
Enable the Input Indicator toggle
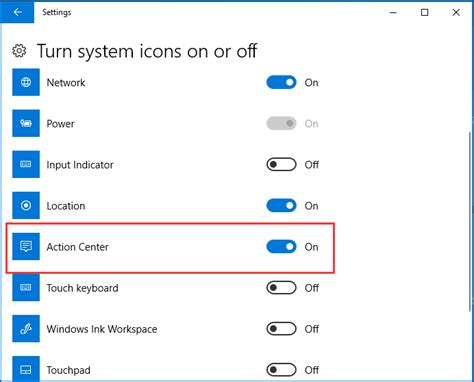(281, 164)
